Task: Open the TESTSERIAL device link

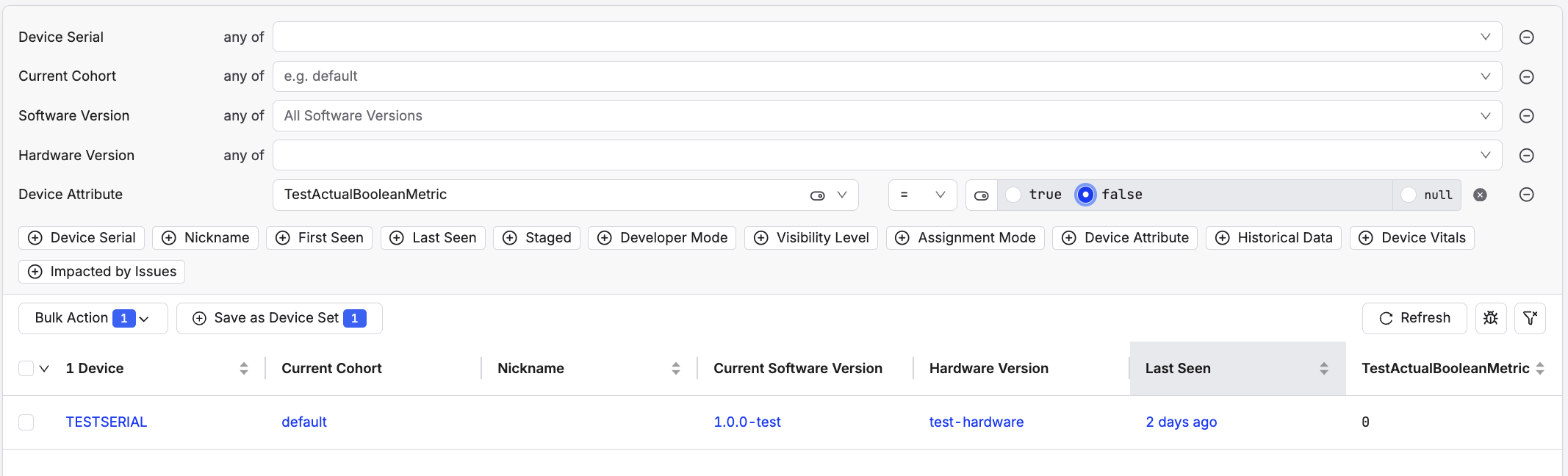Action: 107,422
